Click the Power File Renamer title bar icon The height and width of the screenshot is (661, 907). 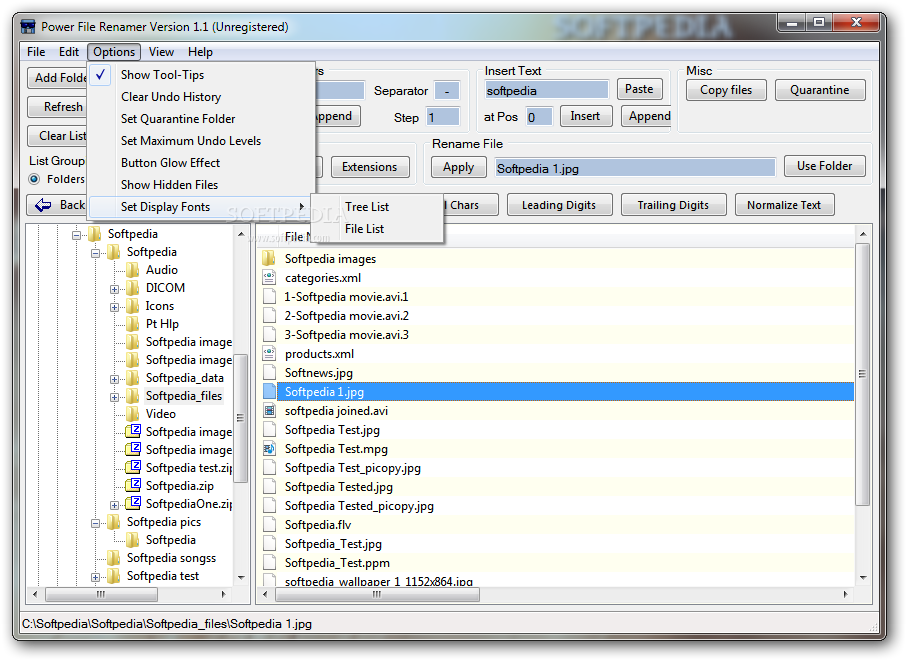coord(28,27)
